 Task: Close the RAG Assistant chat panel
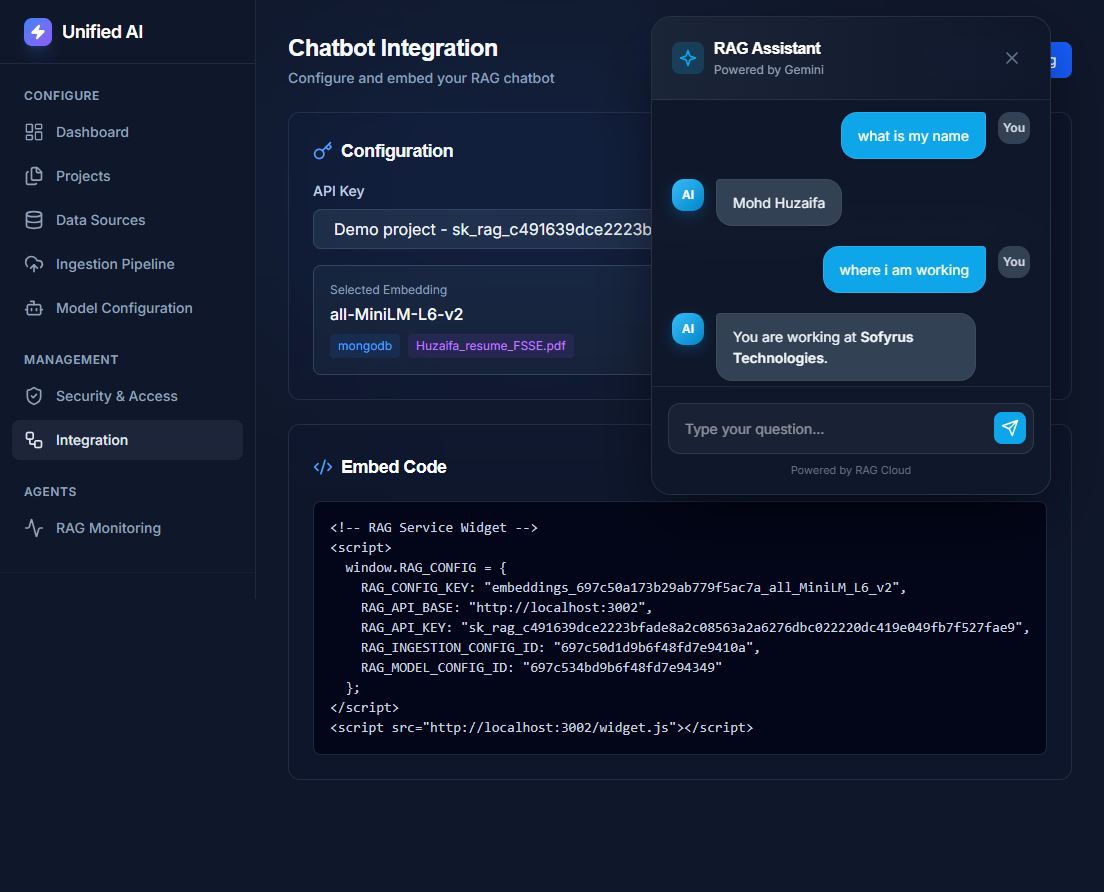(x=1012, y=58)
